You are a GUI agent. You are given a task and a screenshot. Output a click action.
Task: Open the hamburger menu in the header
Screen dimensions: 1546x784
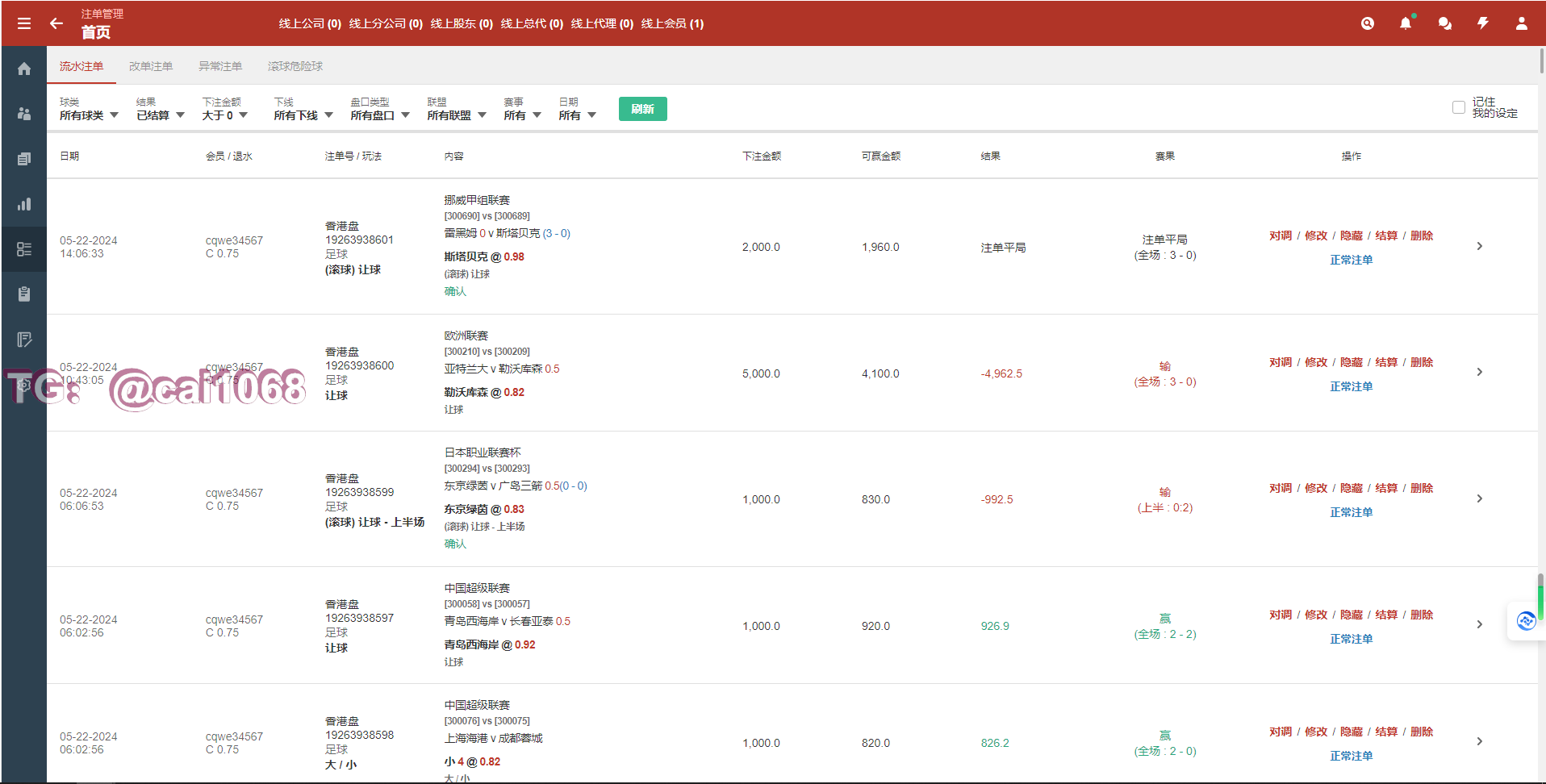pyautogui.click(x=24, y=23)
